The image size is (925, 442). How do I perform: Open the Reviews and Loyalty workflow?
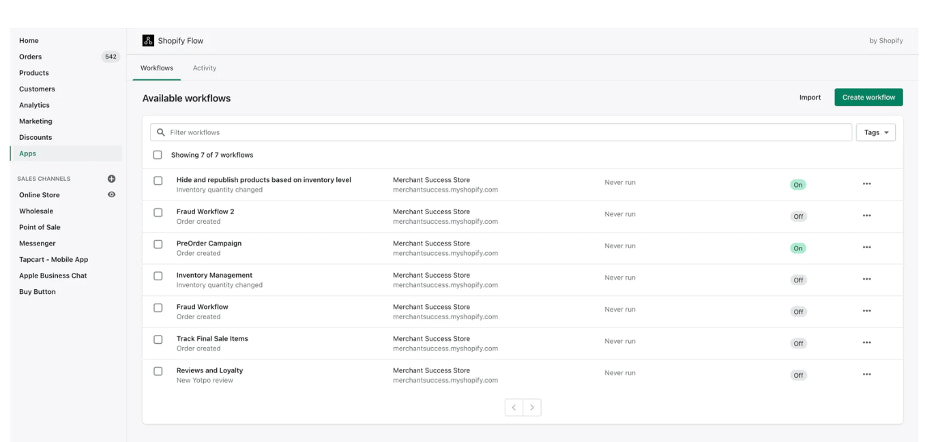pyautogui.click(x=209, y=371)
